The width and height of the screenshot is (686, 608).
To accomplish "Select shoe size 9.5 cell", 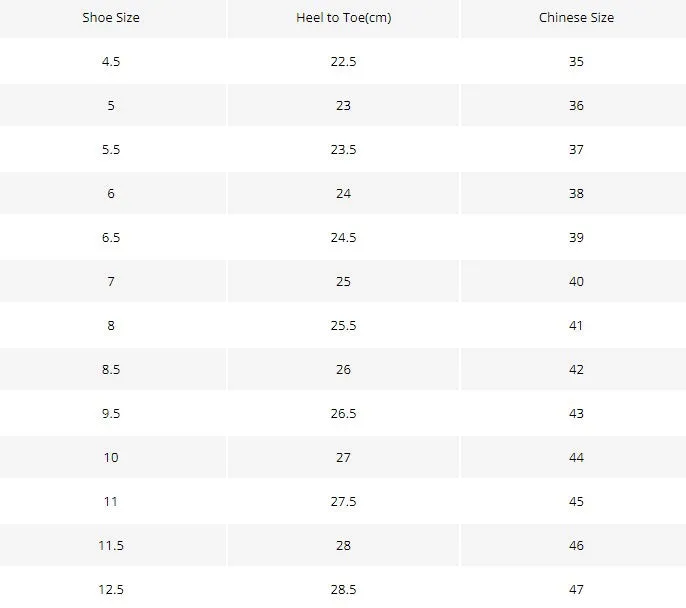I will coord(111,413).
